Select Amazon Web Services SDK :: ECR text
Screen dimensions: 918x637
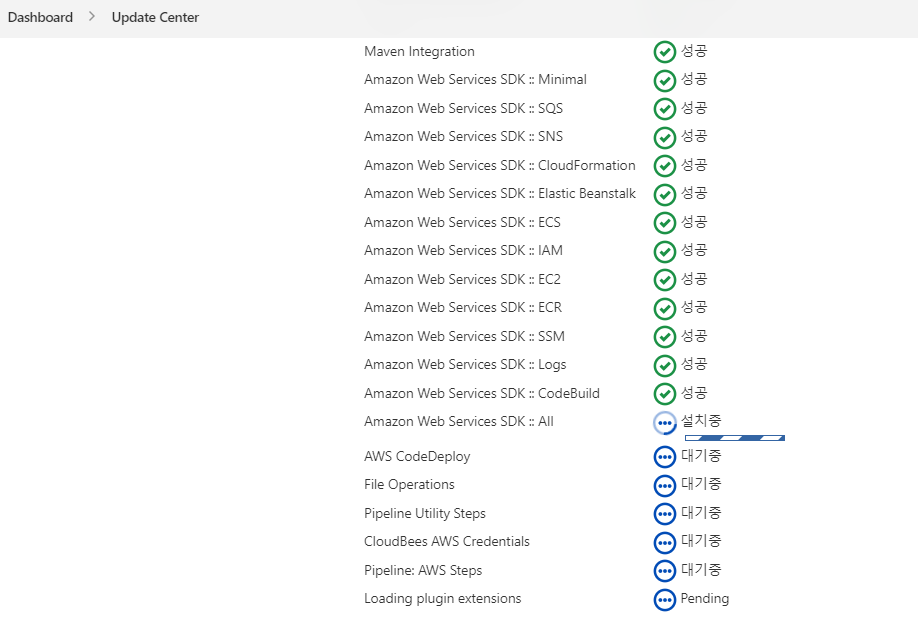[x=463, y=307]
